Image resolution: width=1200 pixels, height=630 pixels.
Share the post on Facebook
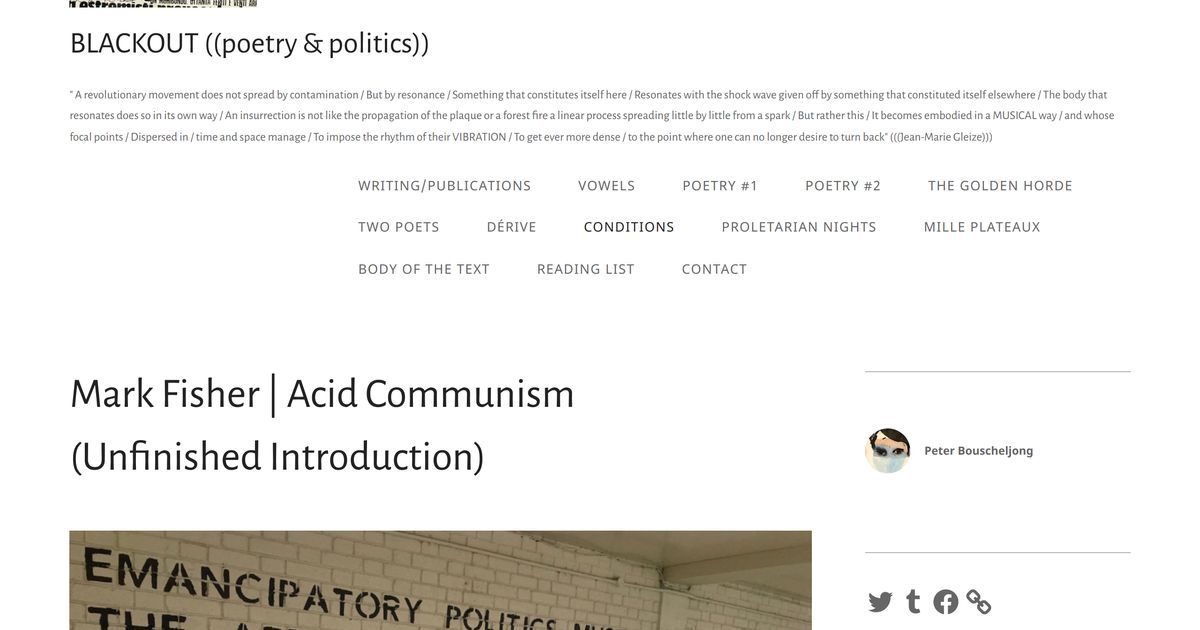point(946,600)
